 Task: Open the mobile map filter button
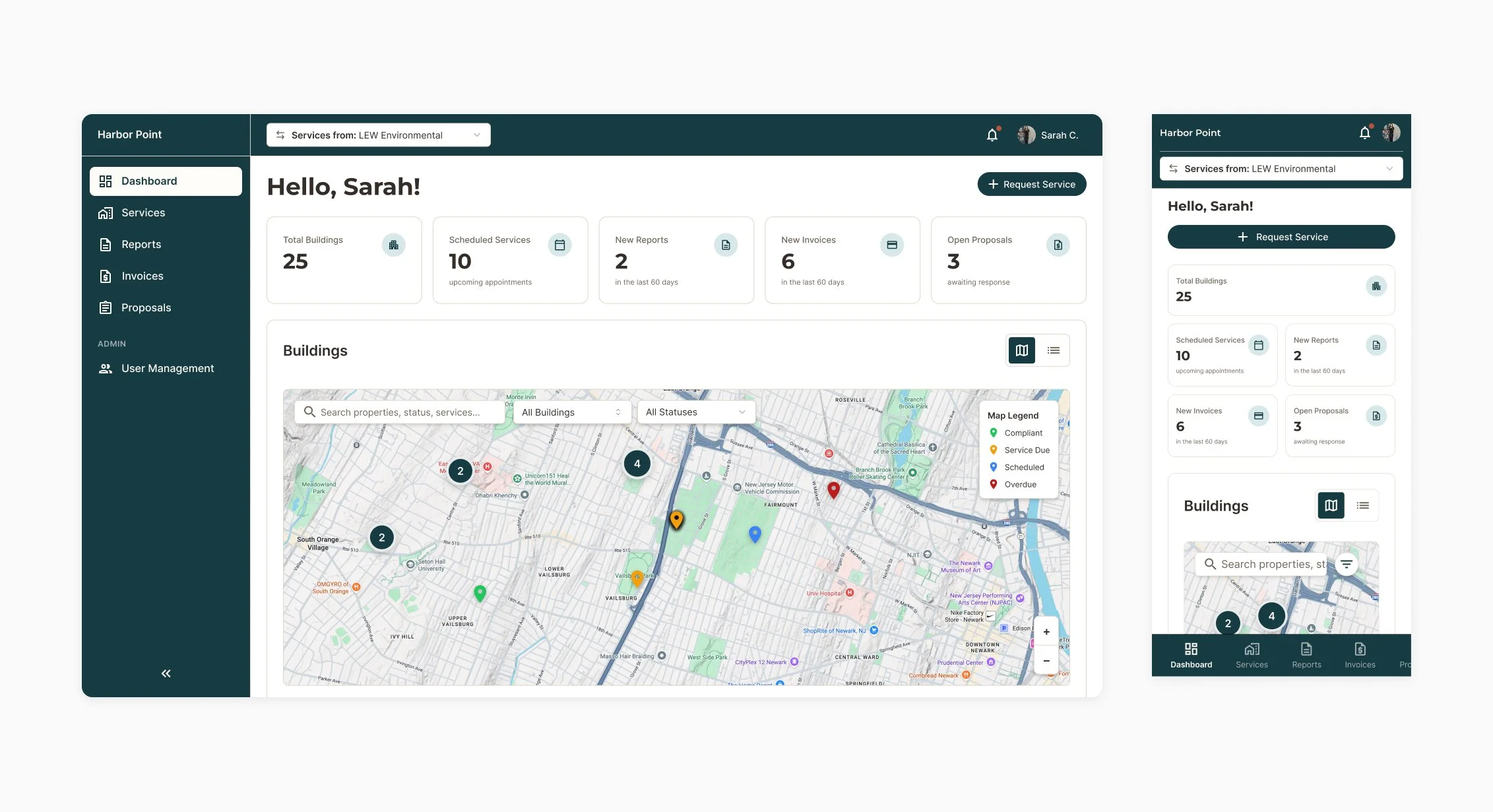[x=1347, y=564]
